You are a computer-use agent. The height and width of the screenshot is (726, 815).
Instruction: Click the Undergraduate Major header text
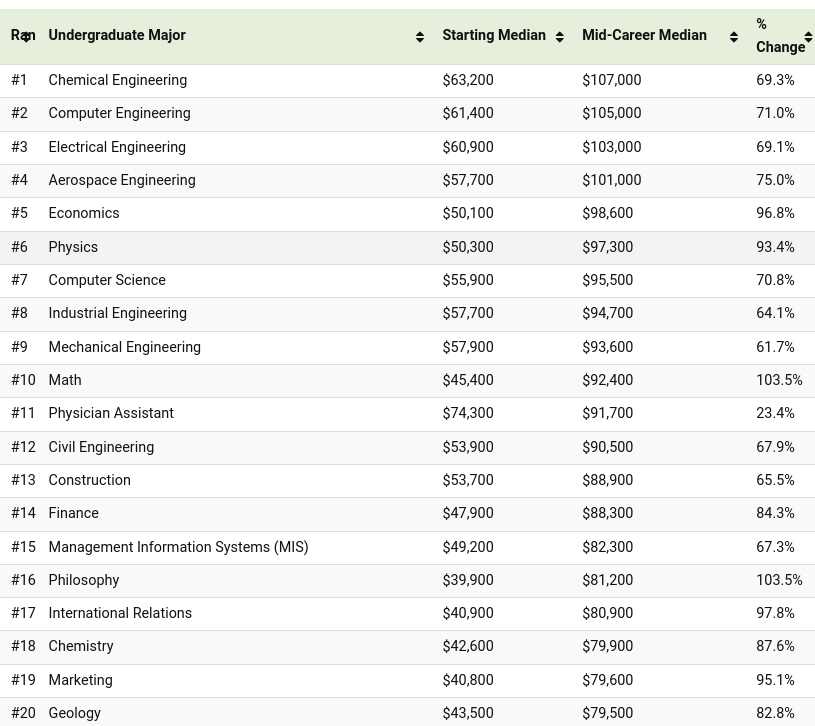coord(117,35)
